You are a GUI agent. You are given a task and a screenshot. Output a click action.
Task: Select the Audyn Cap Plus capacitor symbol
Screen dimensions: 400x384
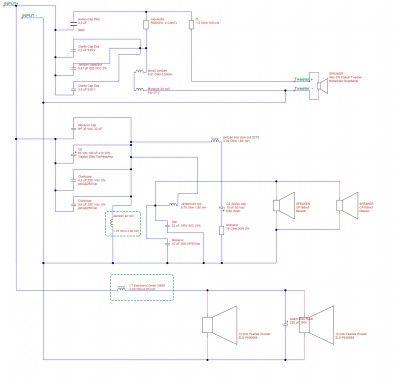(x=74, y=24)
